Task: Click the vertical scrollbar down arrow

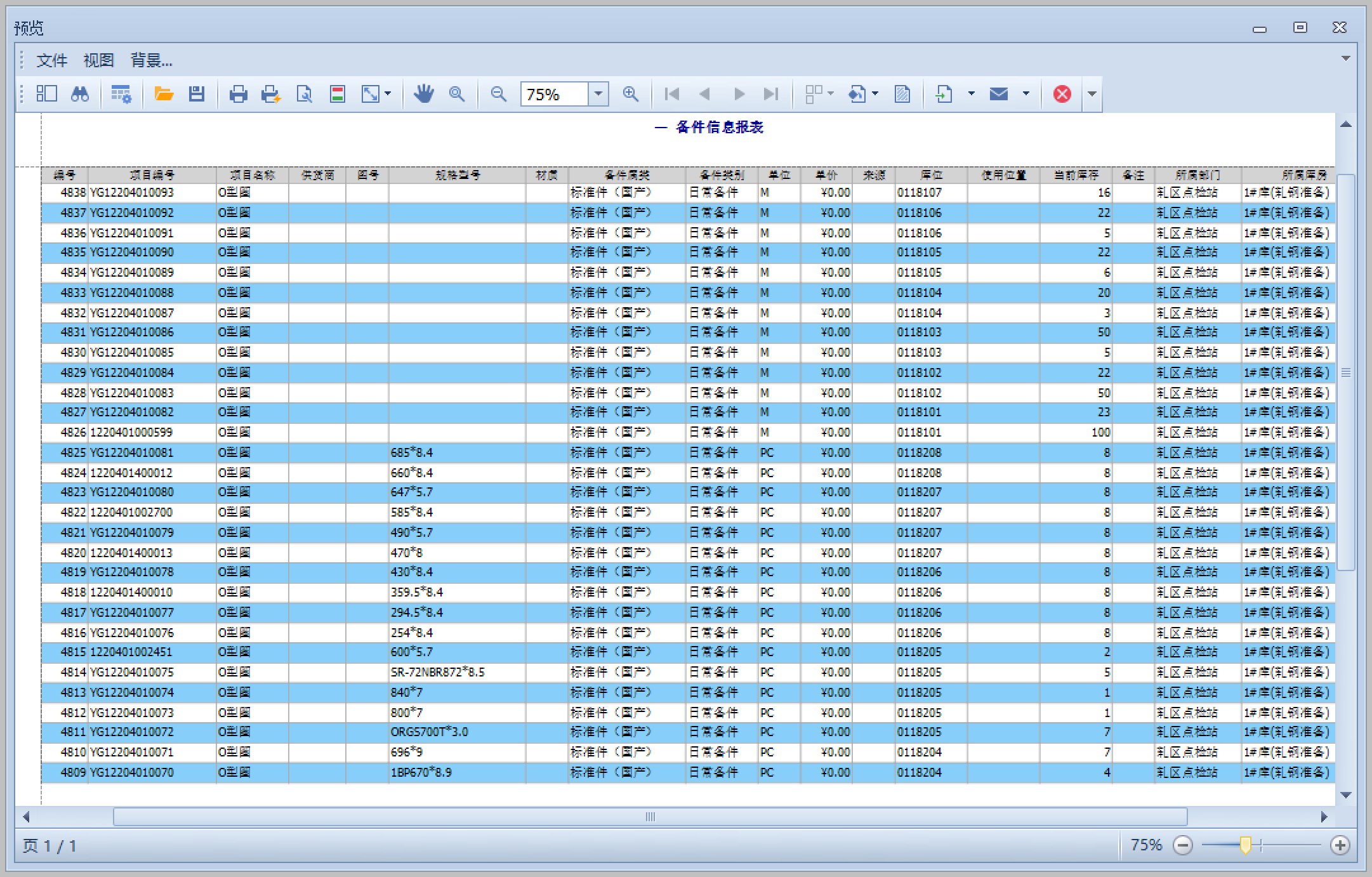Action: 1345,795
